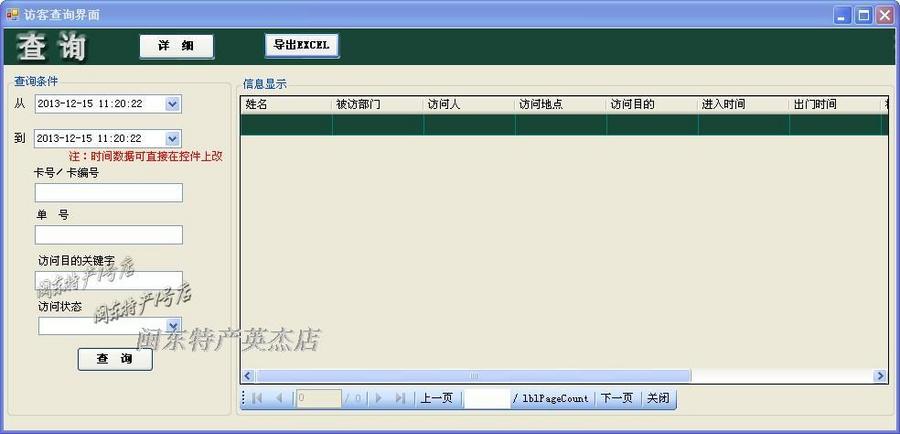
Task: Click 下一页 next page button
Action: point(616,398)
